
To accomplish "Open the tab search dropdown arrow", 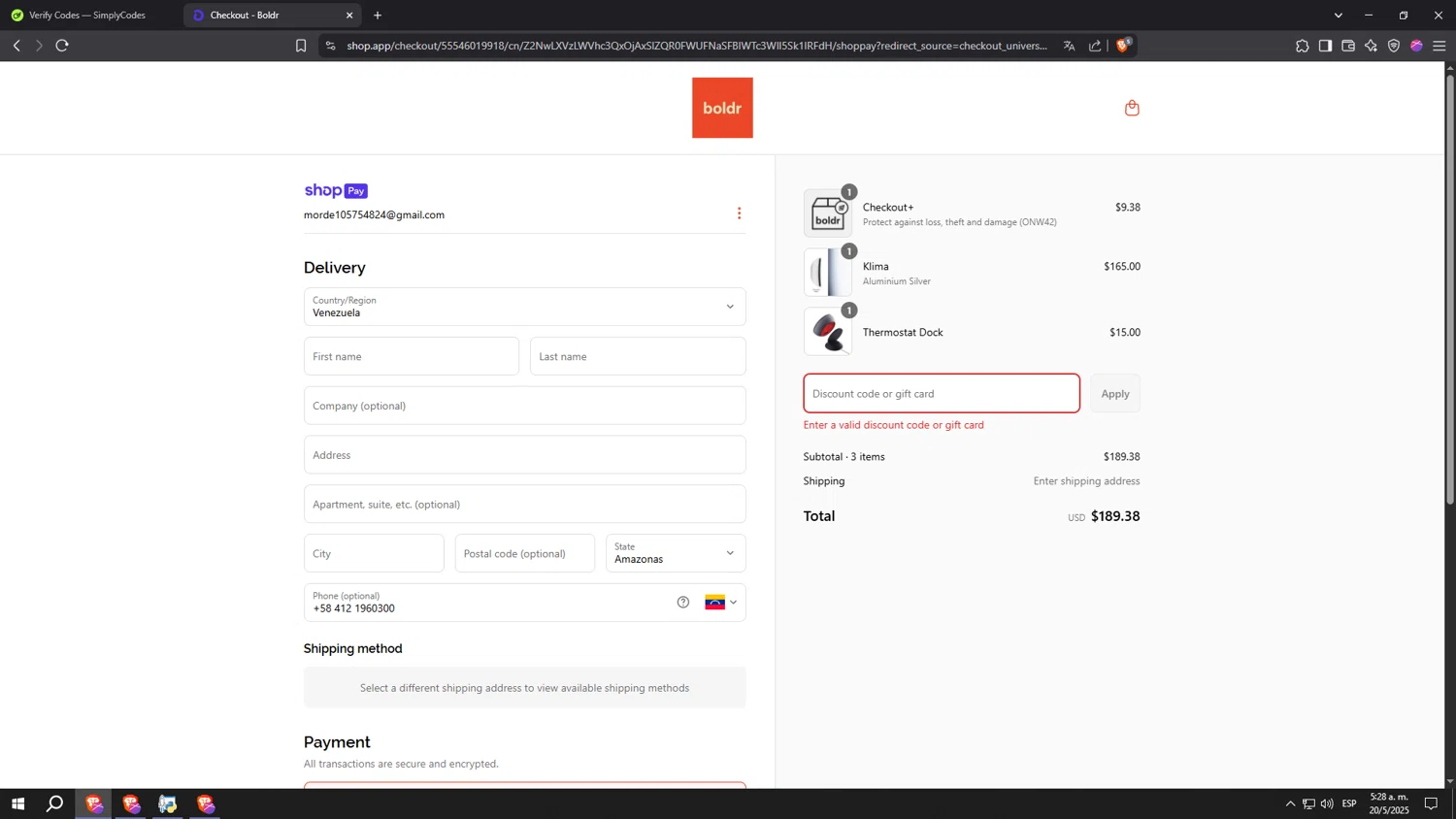I will (1339, 16).
